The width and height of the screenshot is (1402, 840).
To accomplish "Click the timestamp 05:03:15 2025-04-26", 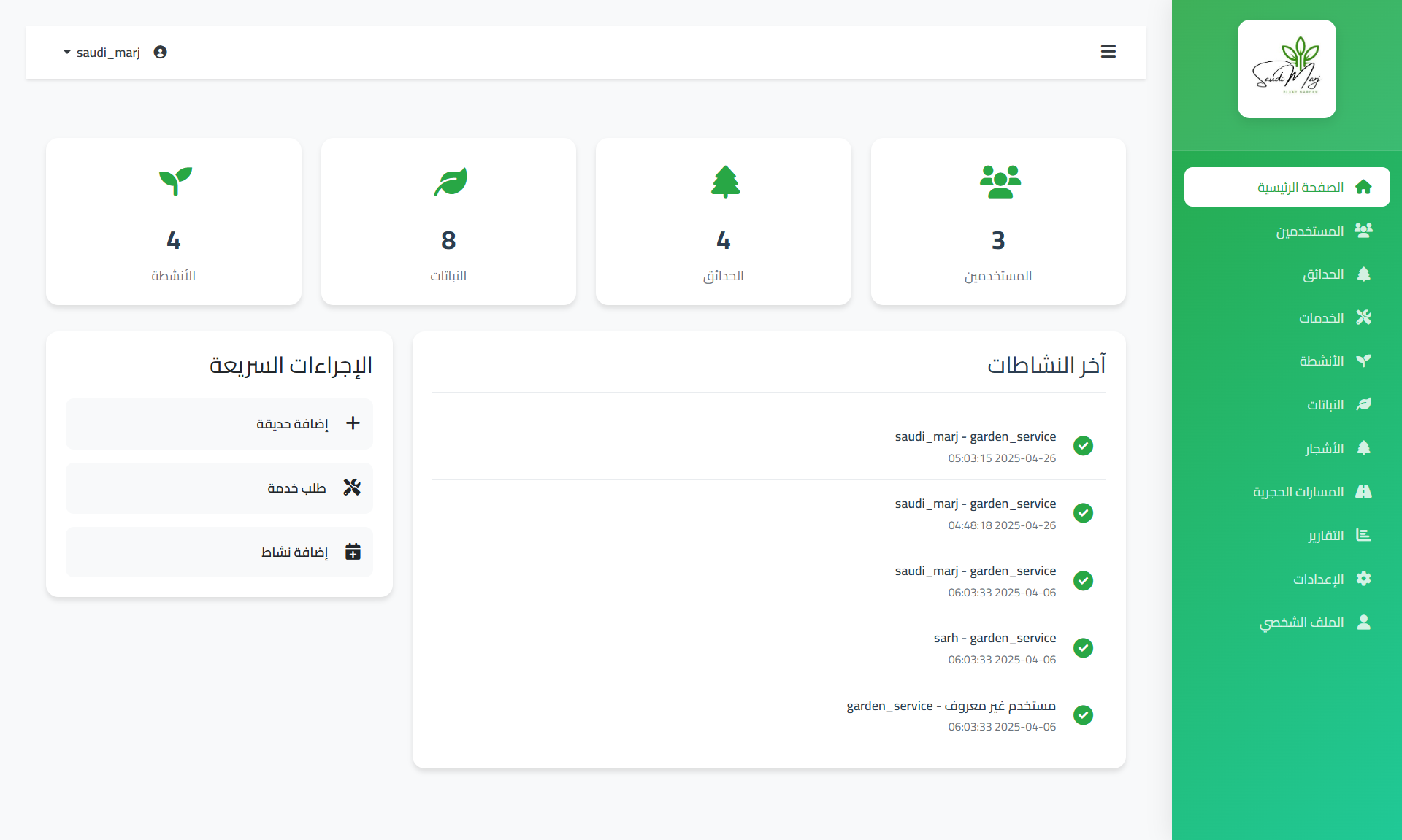I will pos(1002,458).
